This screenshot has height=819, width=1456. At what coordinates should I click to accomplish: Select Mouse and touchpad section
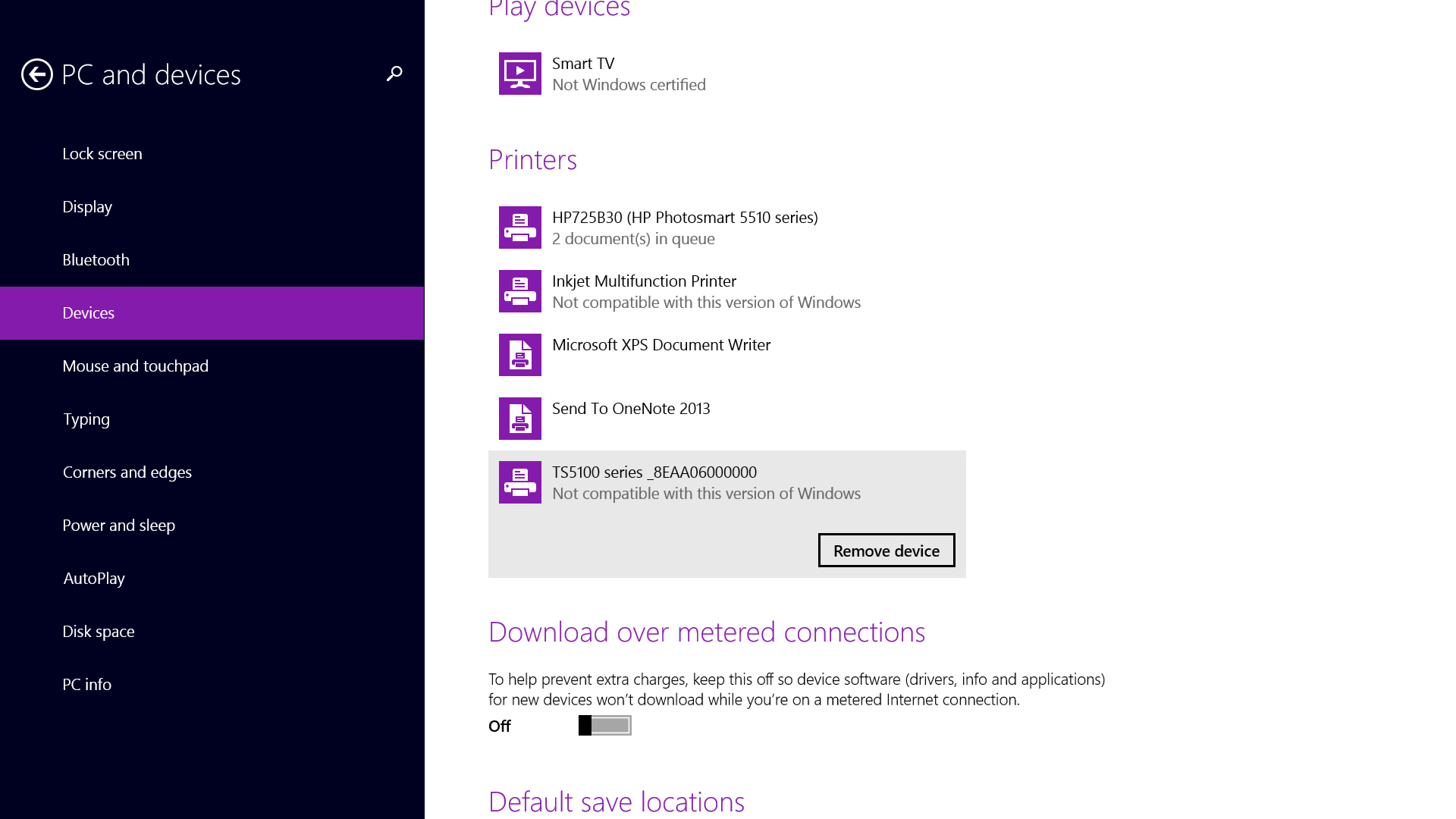(x=135, y=366)
